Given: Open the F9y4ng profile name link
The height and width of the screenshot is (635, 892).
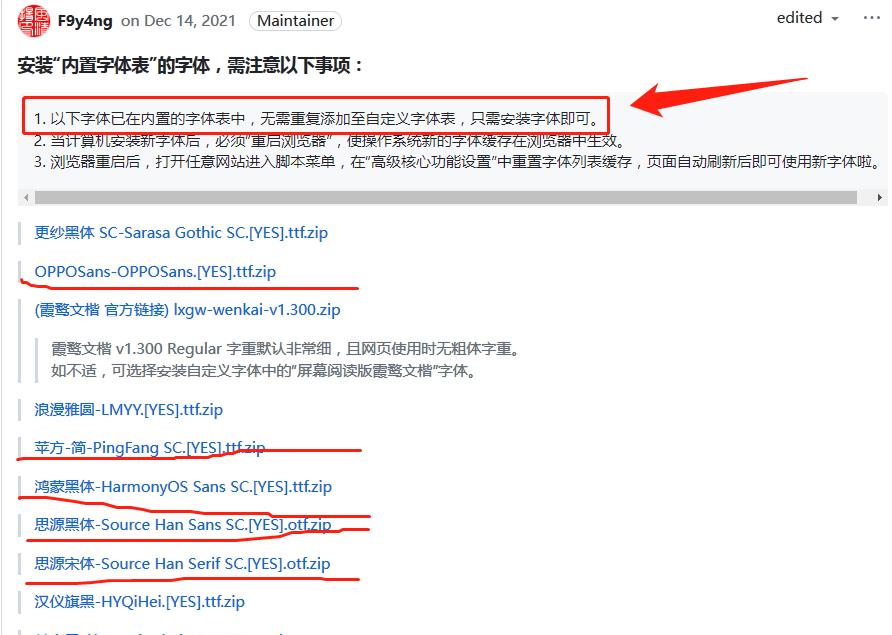Looking at the screenshot, I should tap(85, 21).
